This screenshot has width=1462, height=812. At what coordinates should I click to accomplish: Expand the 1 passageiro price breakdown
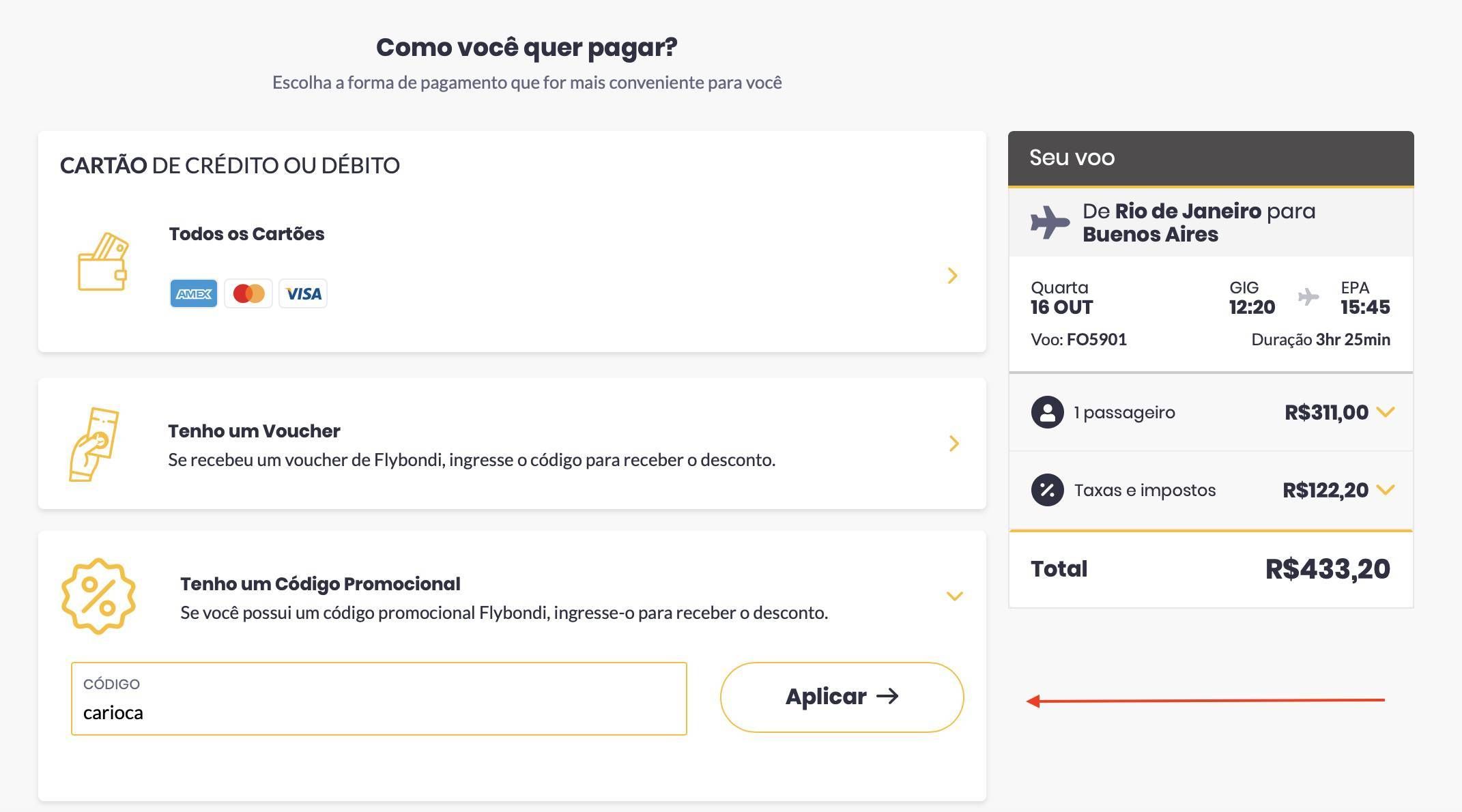pos(1386,412)
